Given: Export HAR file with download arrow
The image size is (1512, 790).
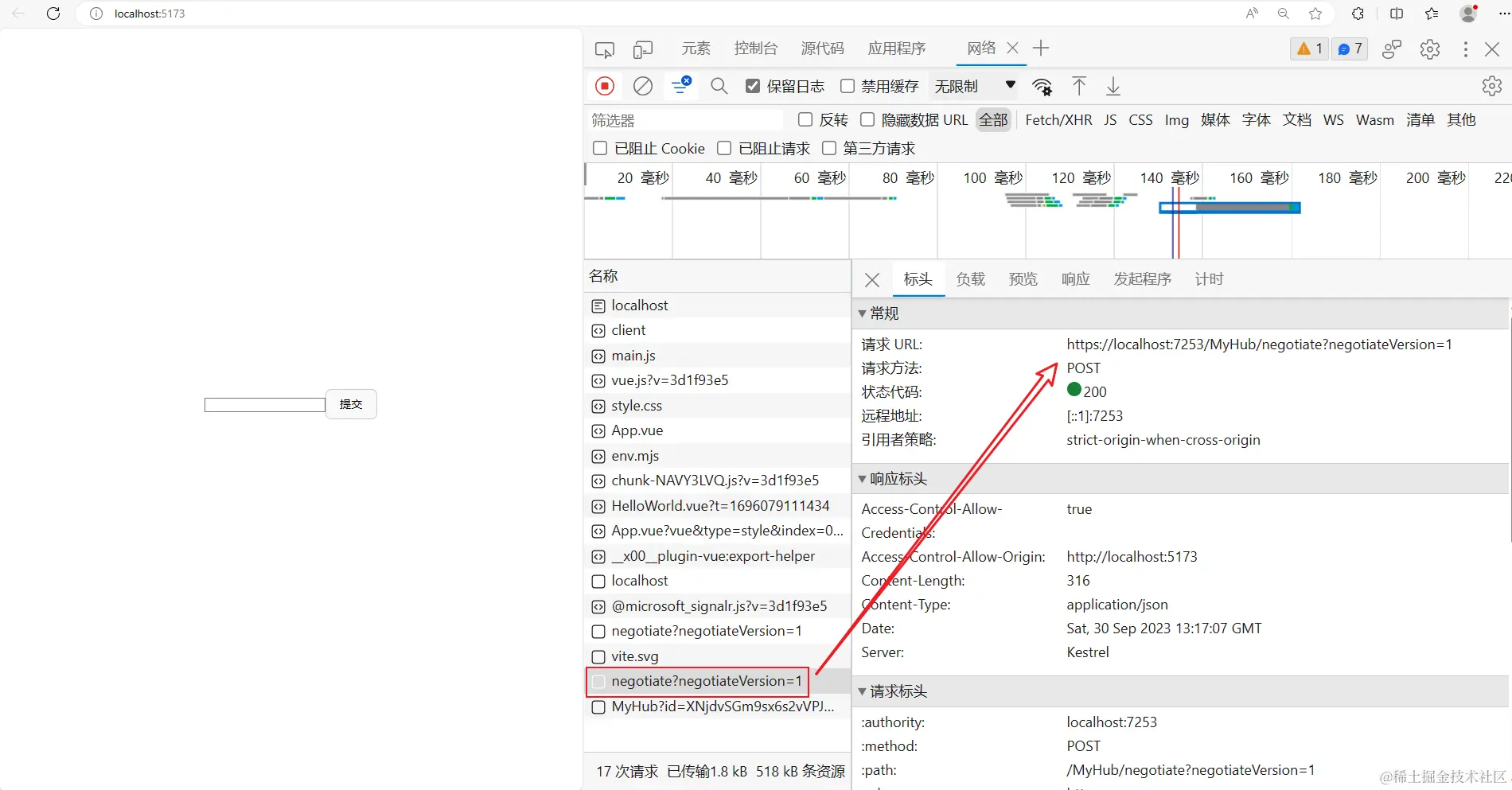Looking at the screenshot, I should click(1113, 86).
